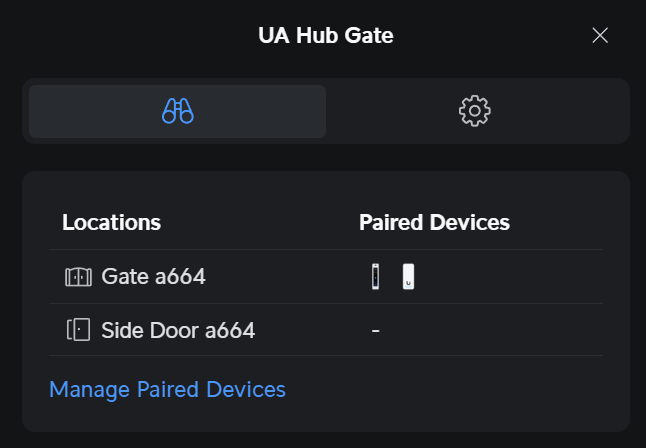Open Manage Paired Devices link

(167, 390)
